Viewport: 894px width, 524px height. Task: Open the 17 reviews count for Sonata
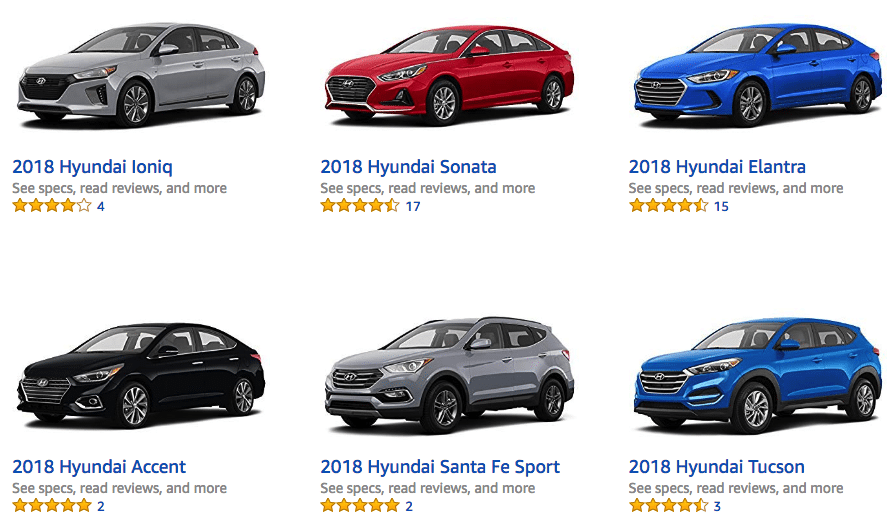(413, 206)
